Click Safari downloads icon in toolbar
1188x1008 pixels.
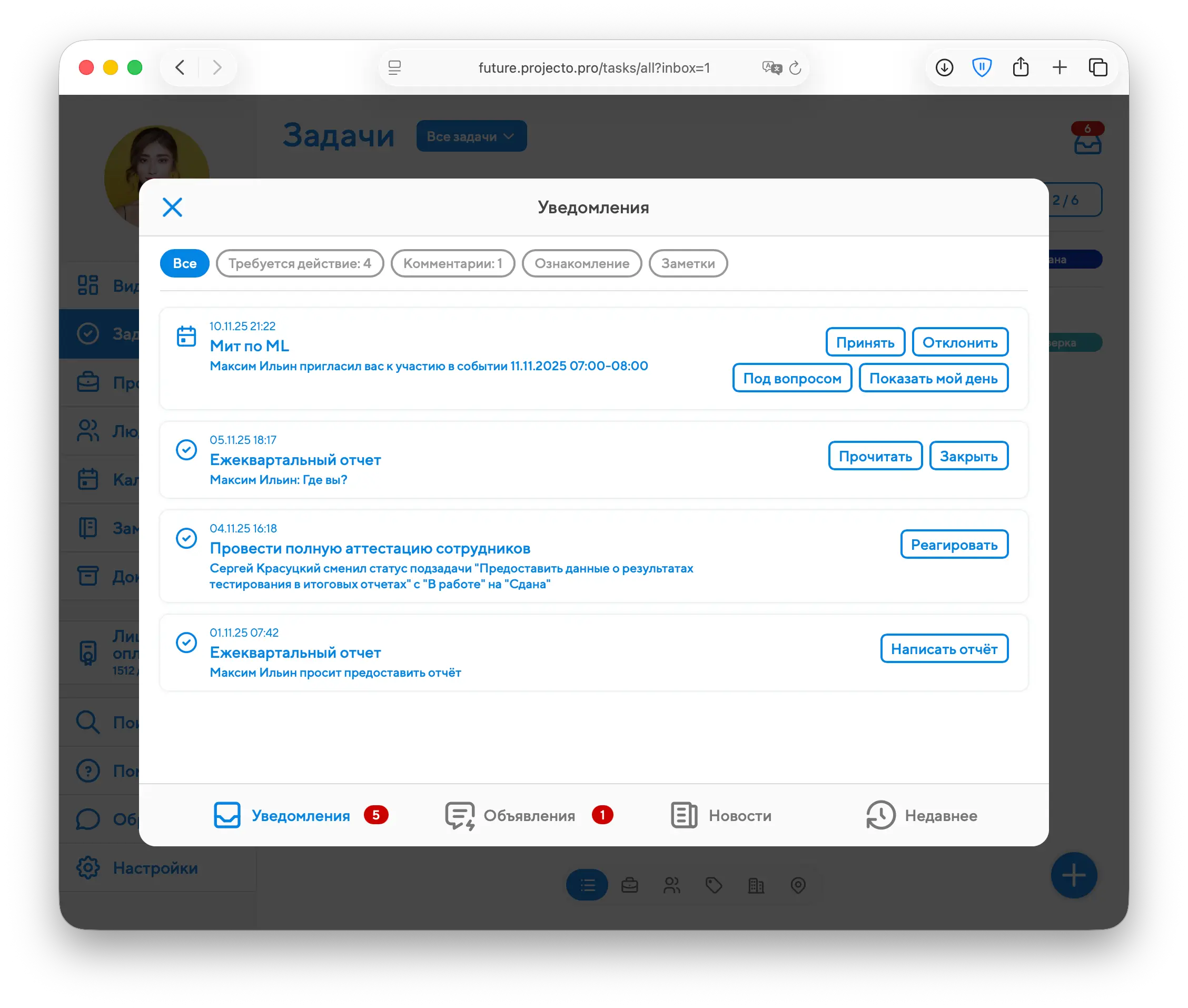[944, 68]
